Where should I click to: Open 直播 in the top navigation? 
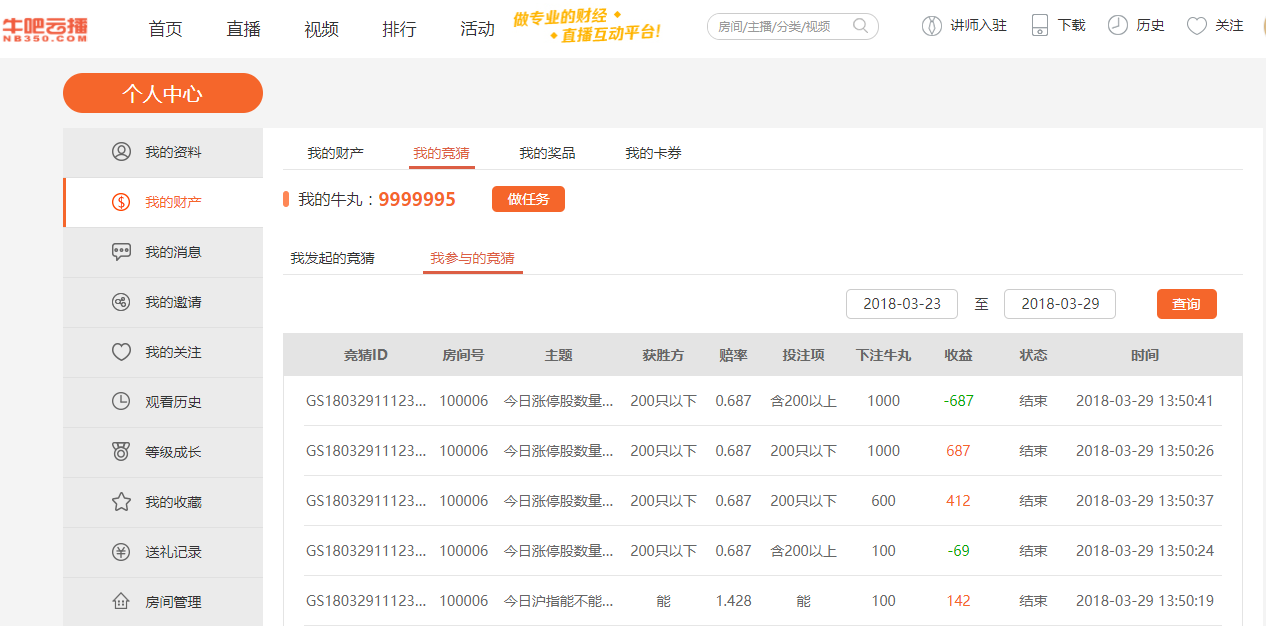(x=244, y=29)
